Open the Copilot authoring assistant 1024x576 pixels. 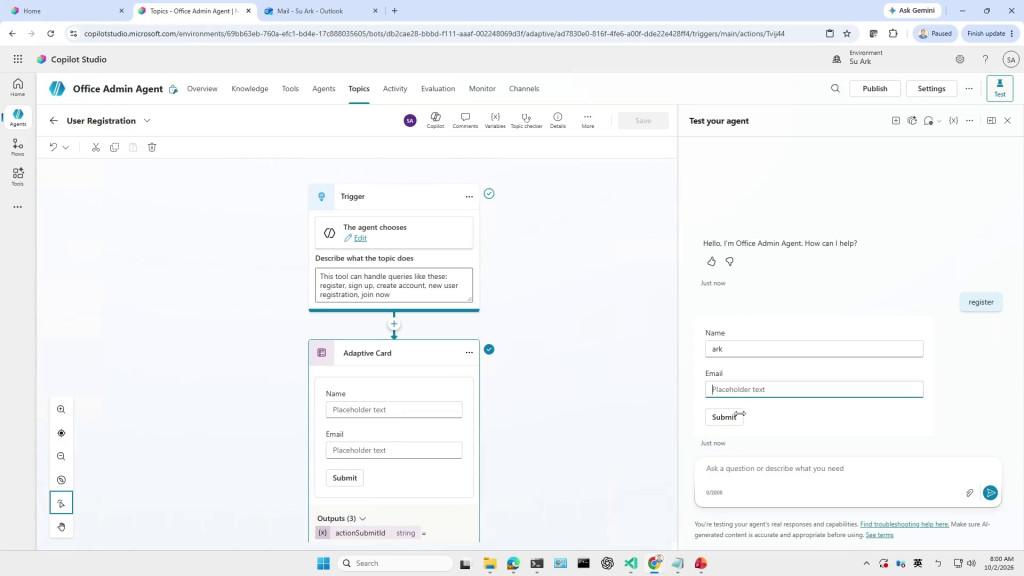(436, 120)
